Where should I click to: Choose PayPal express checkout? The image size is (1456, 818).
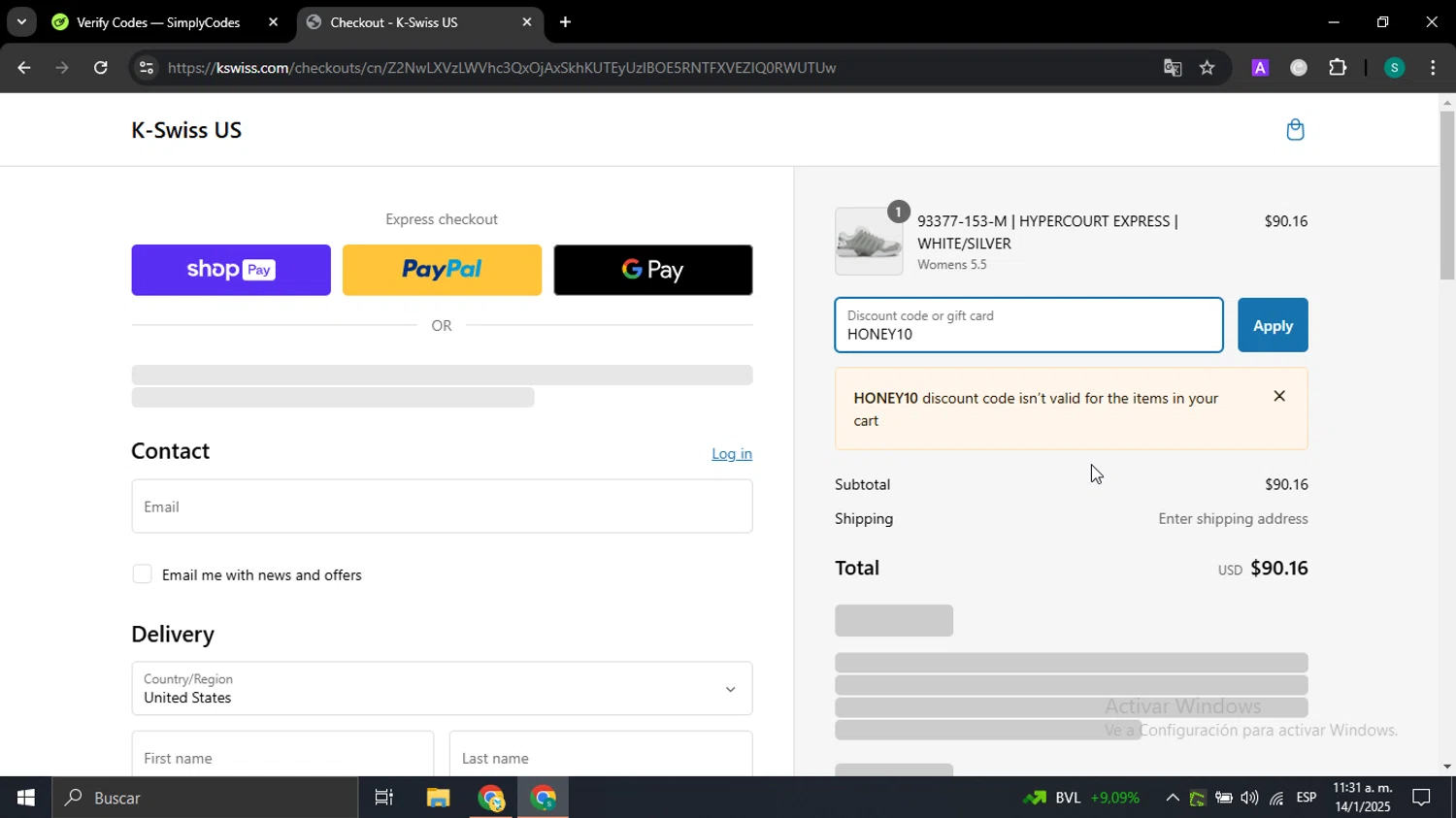pos(442,270)
